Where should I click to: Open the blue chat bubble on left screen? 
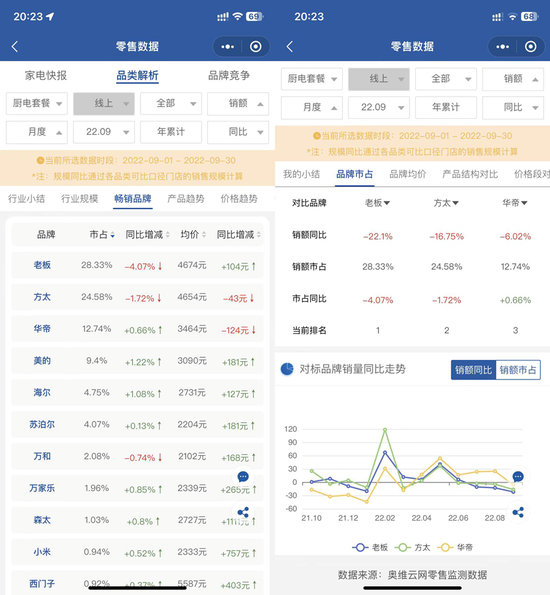tap(243, 476)
